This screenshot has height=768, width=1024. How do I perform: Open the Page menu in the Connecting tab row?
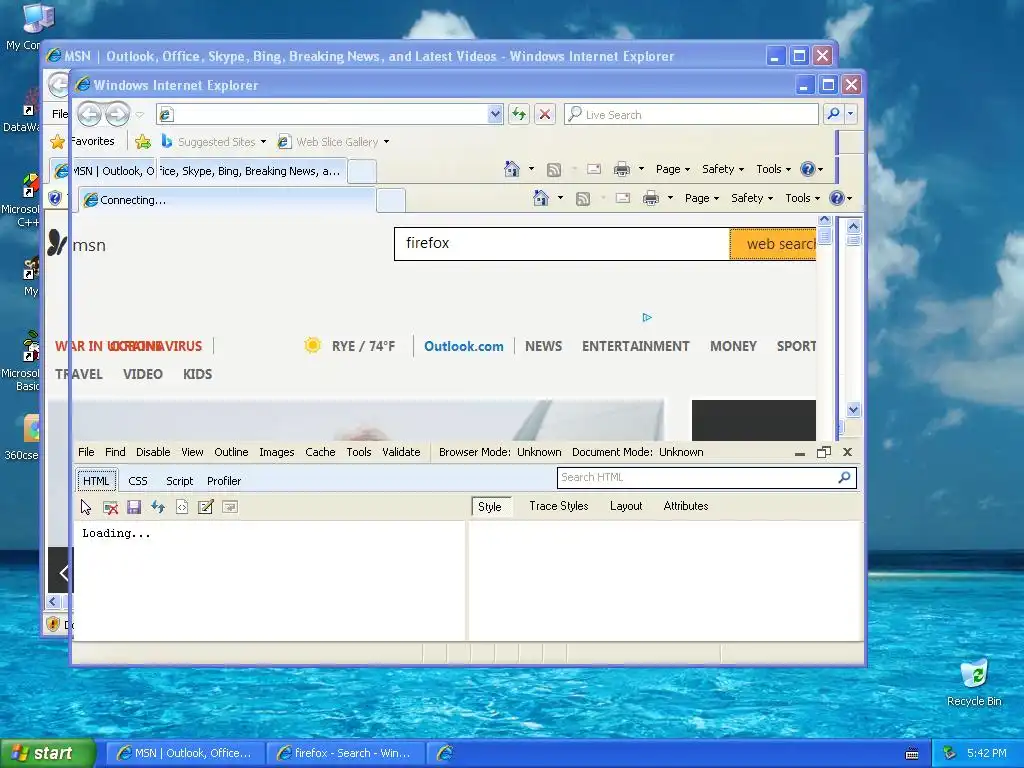point(701,198)
